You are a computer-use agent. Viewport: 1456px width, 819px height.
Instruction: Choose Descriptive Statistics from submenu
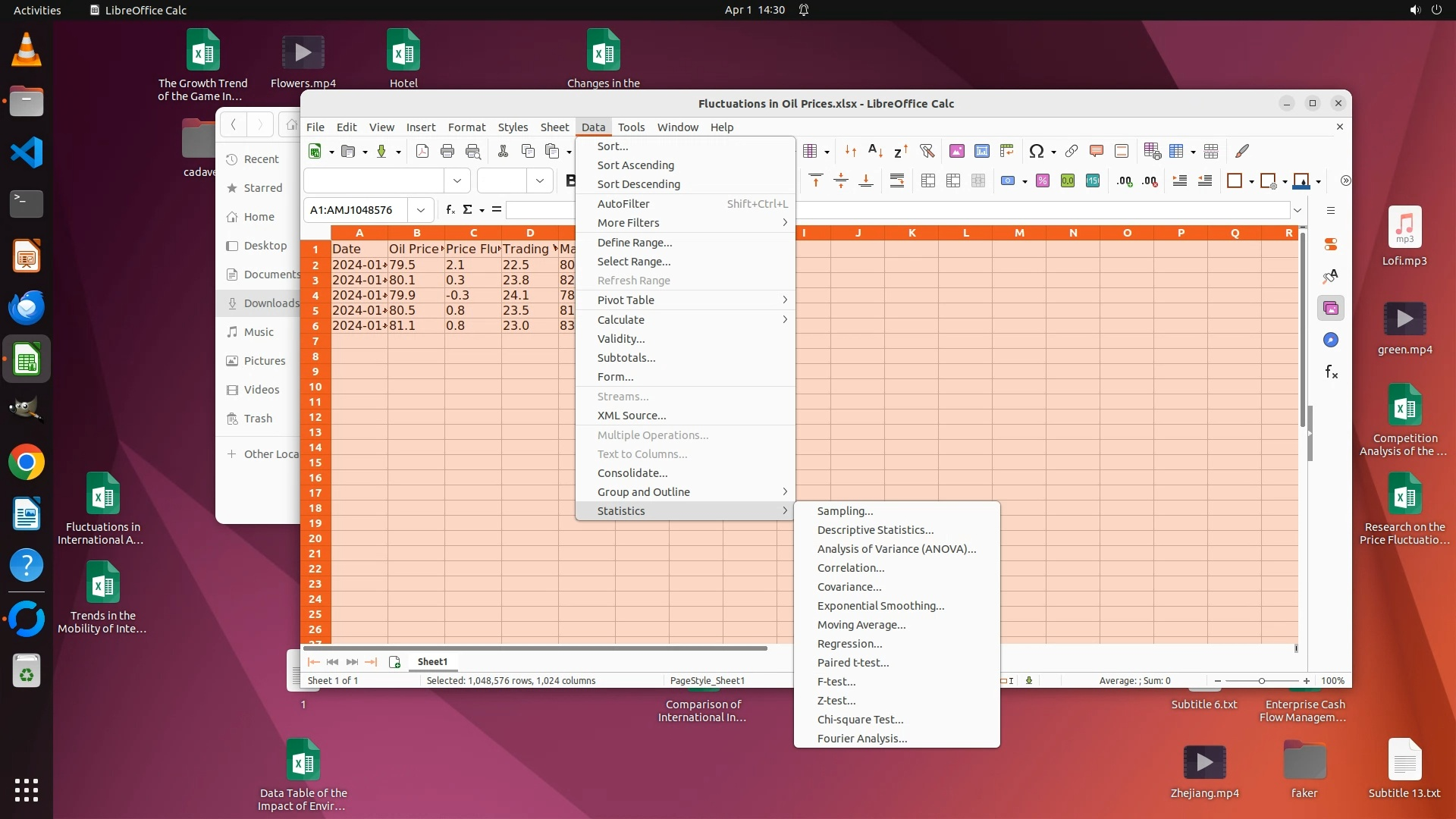point(875,530)
